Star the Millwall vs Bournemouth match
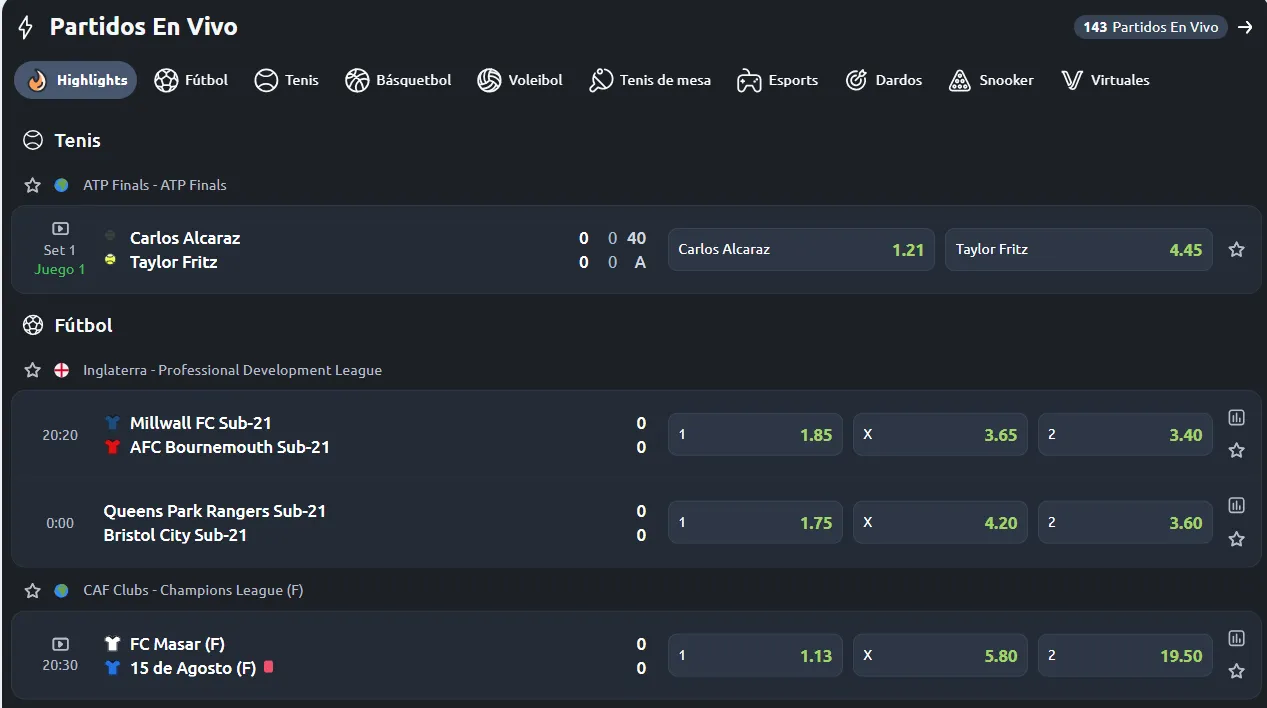 pyautogui.click(x=1236, y=451)
